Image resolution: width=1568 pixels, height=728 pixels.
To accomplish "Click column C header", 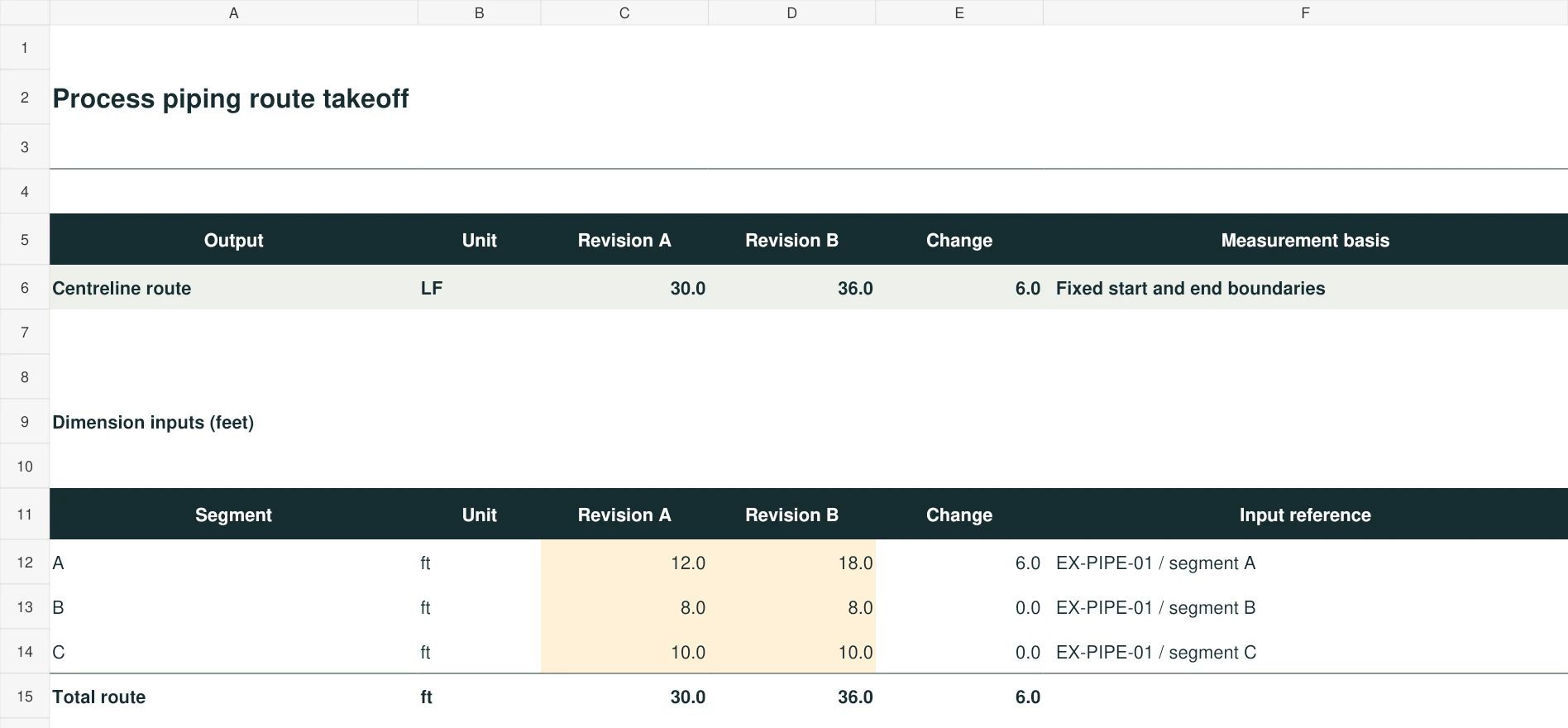I will click(624, 13).
